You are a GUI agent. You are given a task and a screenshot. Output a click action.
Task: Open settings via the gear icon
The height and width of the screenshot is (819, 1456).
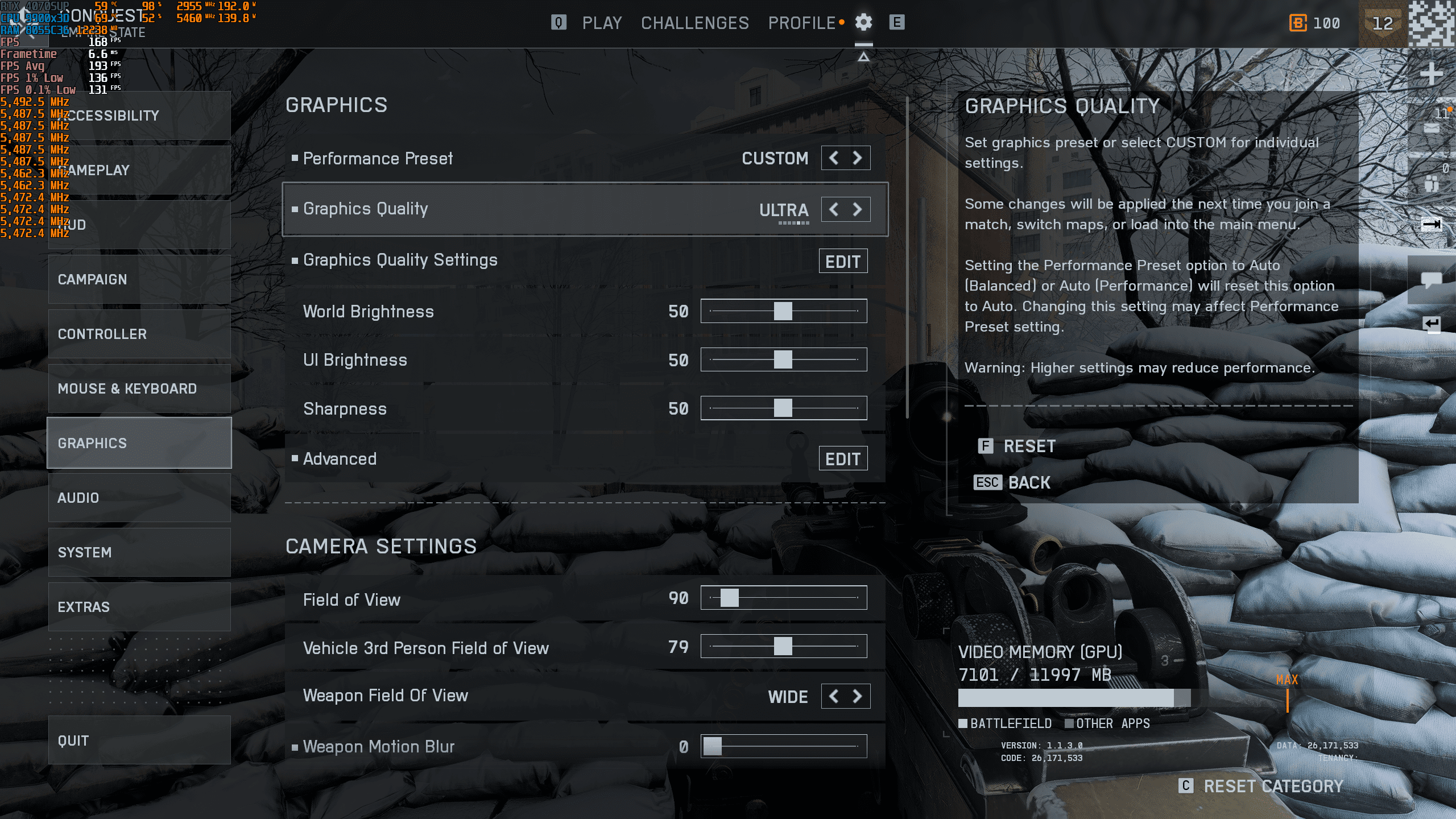click(x=863, y=23)
